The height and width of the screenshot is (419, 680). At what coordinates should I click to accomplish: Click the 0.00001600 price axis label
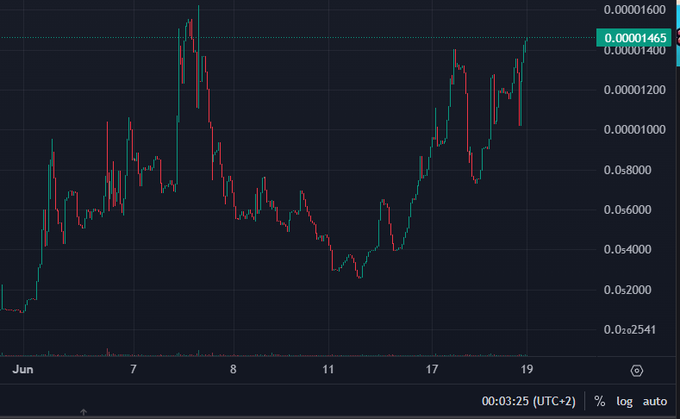(x=634, y=10)
